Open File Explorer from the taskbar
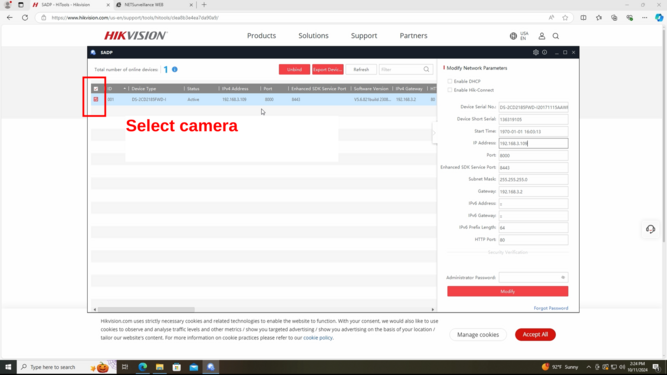Screen dimensions: 667x375 click(160, 367)
